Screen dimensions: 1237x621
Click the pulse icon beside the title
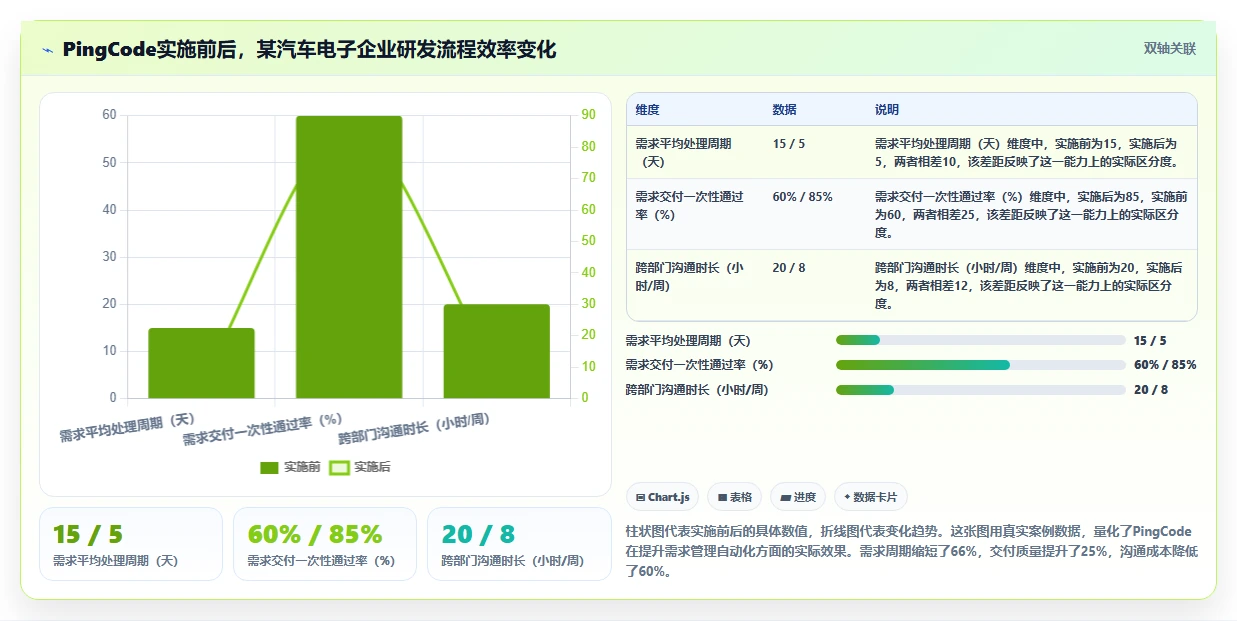pyautogui.click(x=47, y=49)
